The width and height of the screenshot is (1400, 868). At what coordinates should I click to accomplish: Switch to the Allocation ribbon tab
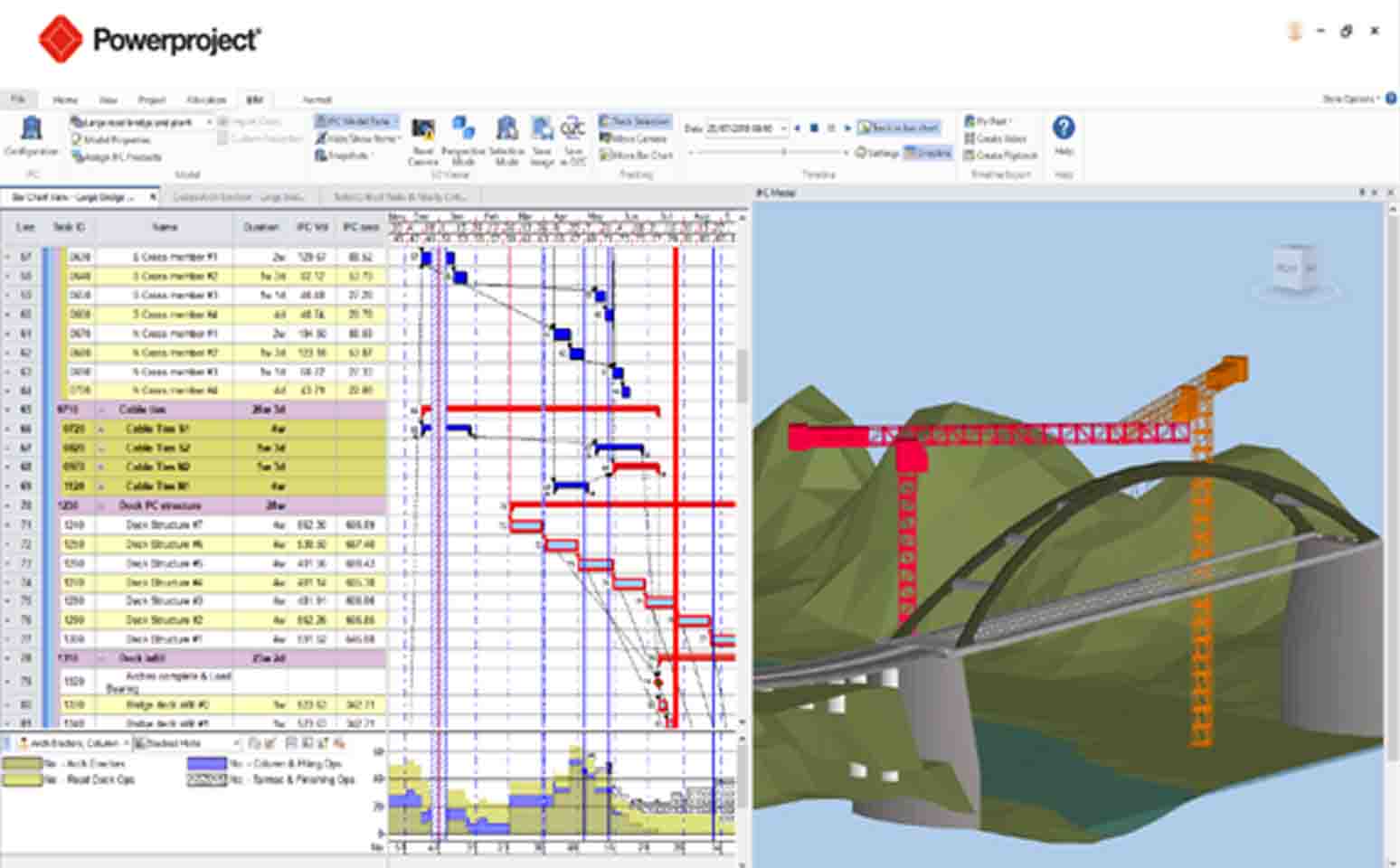click(206, 99)
